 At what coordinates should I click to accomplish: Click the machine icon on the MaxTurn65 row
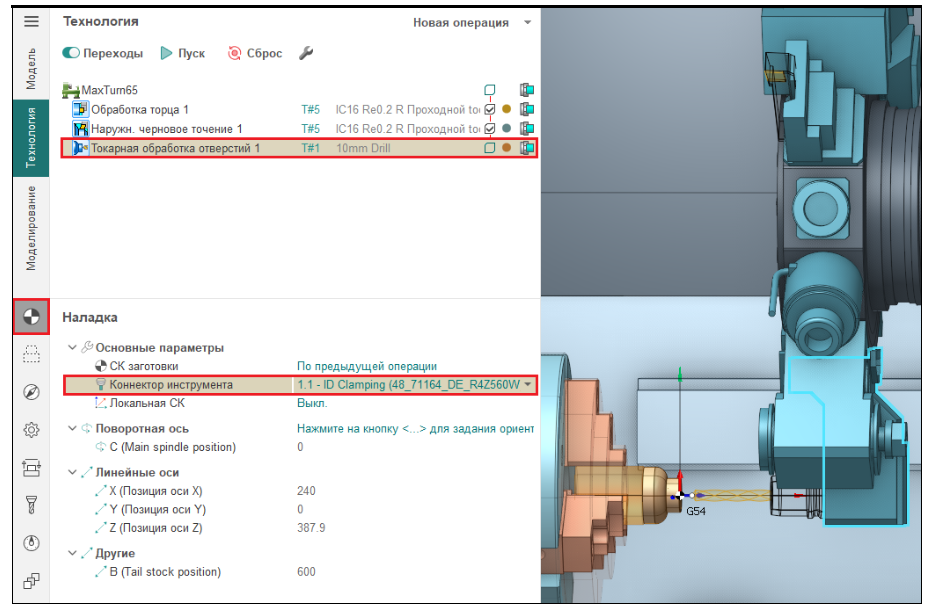coord(527,90)
